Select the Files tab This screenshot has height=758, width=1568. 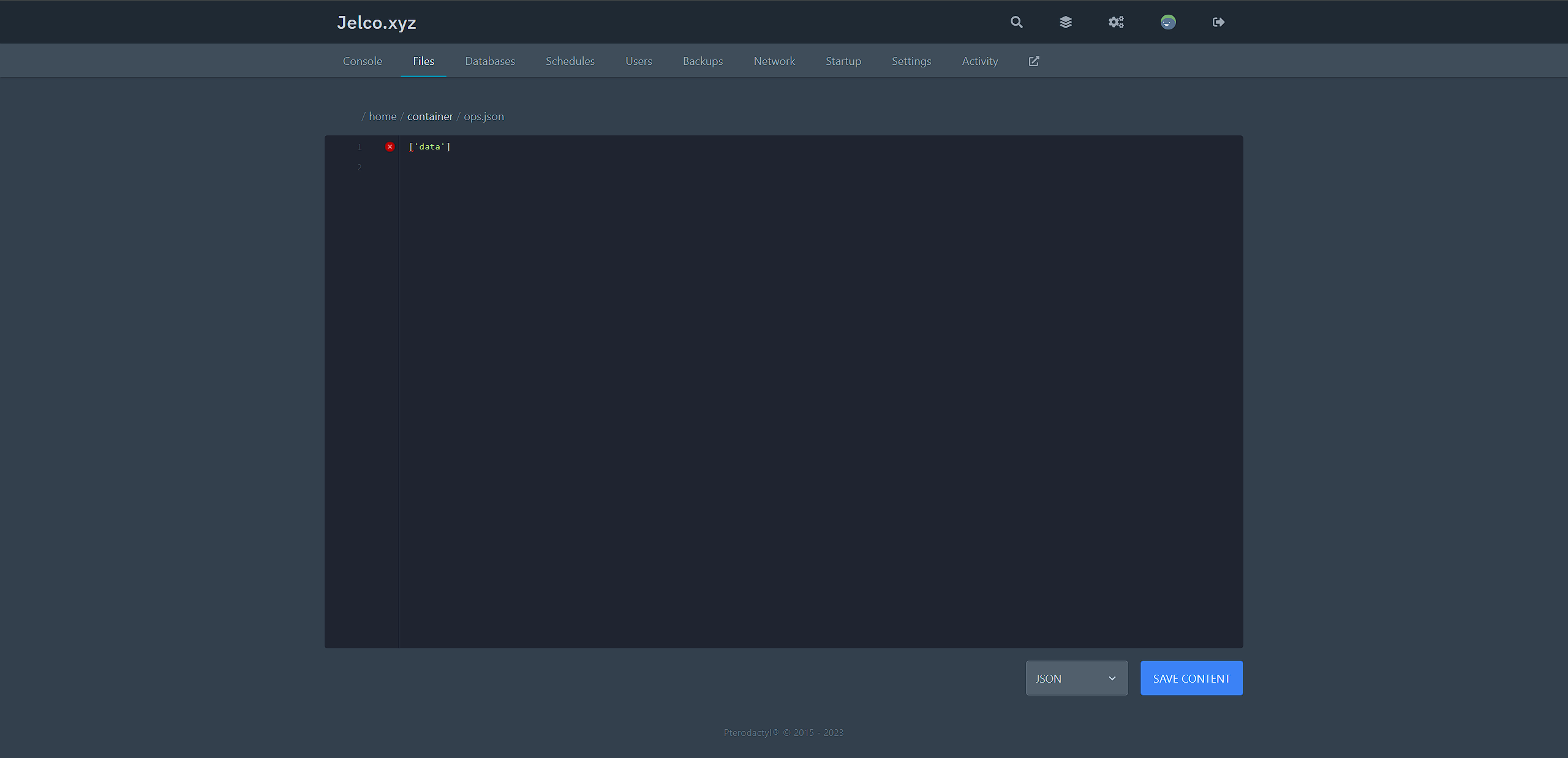(x=423, y=61)
